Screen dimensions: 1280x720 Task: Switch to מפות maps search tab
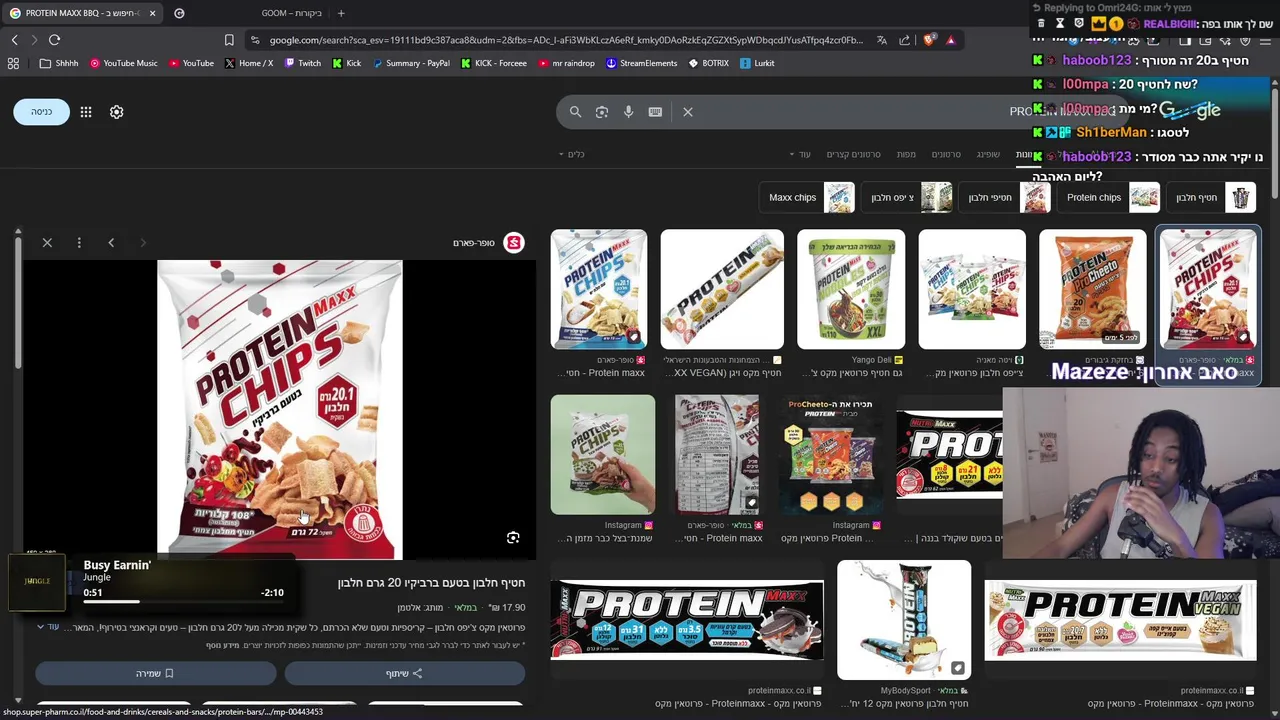(x=906, y=154)
